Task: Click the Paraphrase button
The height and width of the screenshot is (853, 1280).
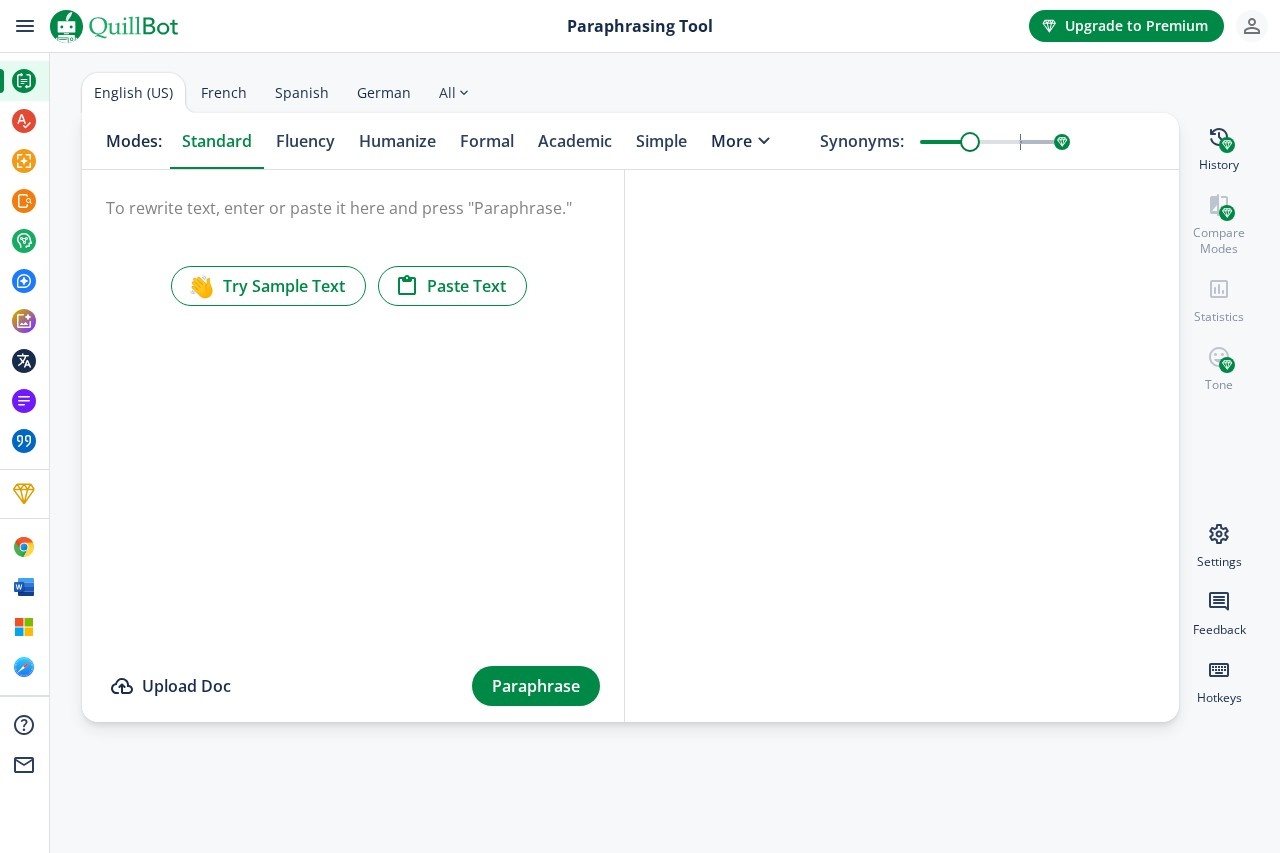Action: click(x=535, y=686)
